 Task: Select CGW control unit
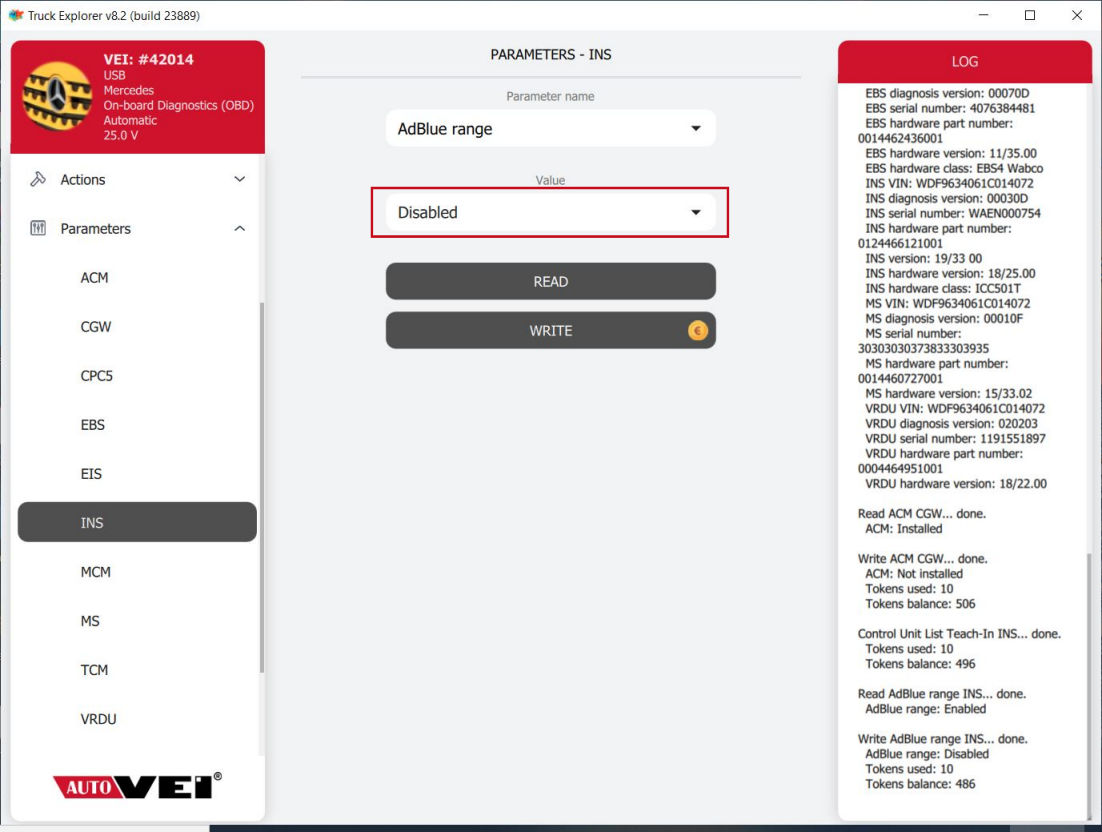tap(95, 327)
